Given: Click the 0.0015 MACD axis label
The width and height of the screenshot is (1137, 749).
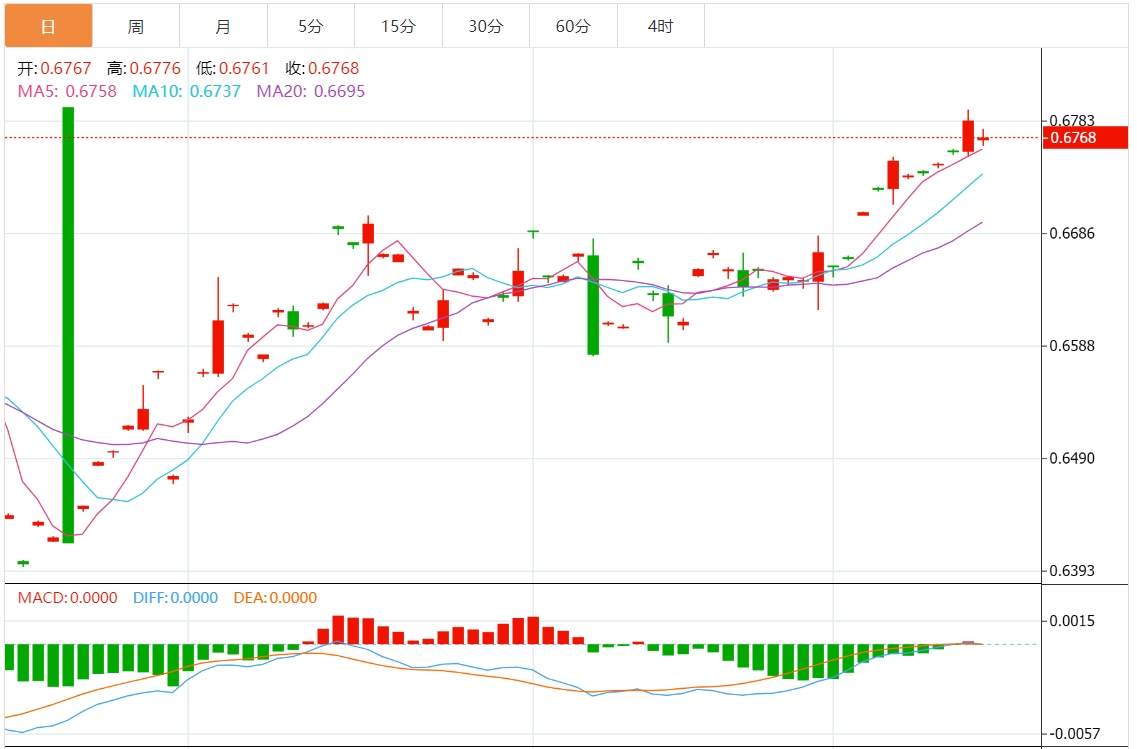Looking at the screenshot, I should pyautogui.click(x=1072, y=621).
